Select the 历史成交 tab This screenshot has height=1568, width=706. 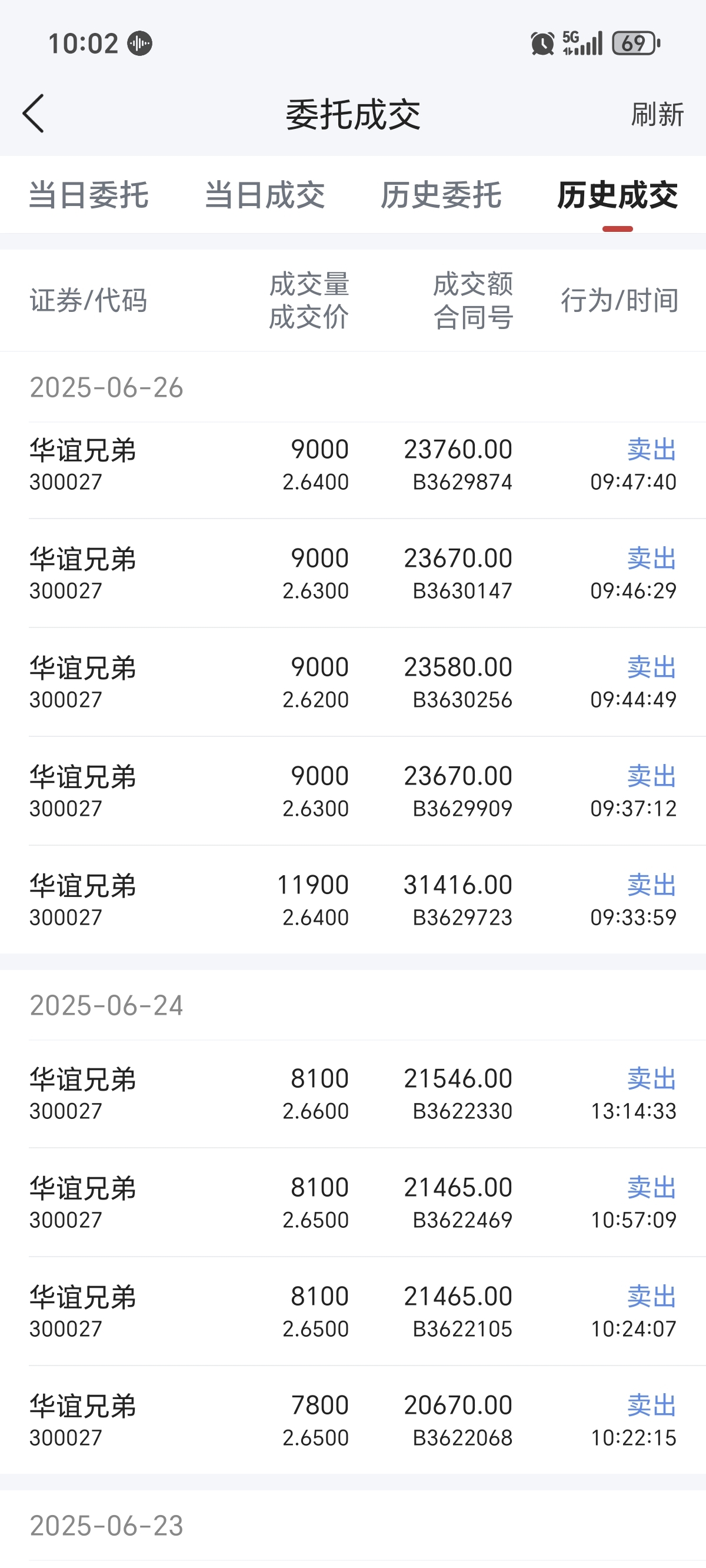coord(618,195)
